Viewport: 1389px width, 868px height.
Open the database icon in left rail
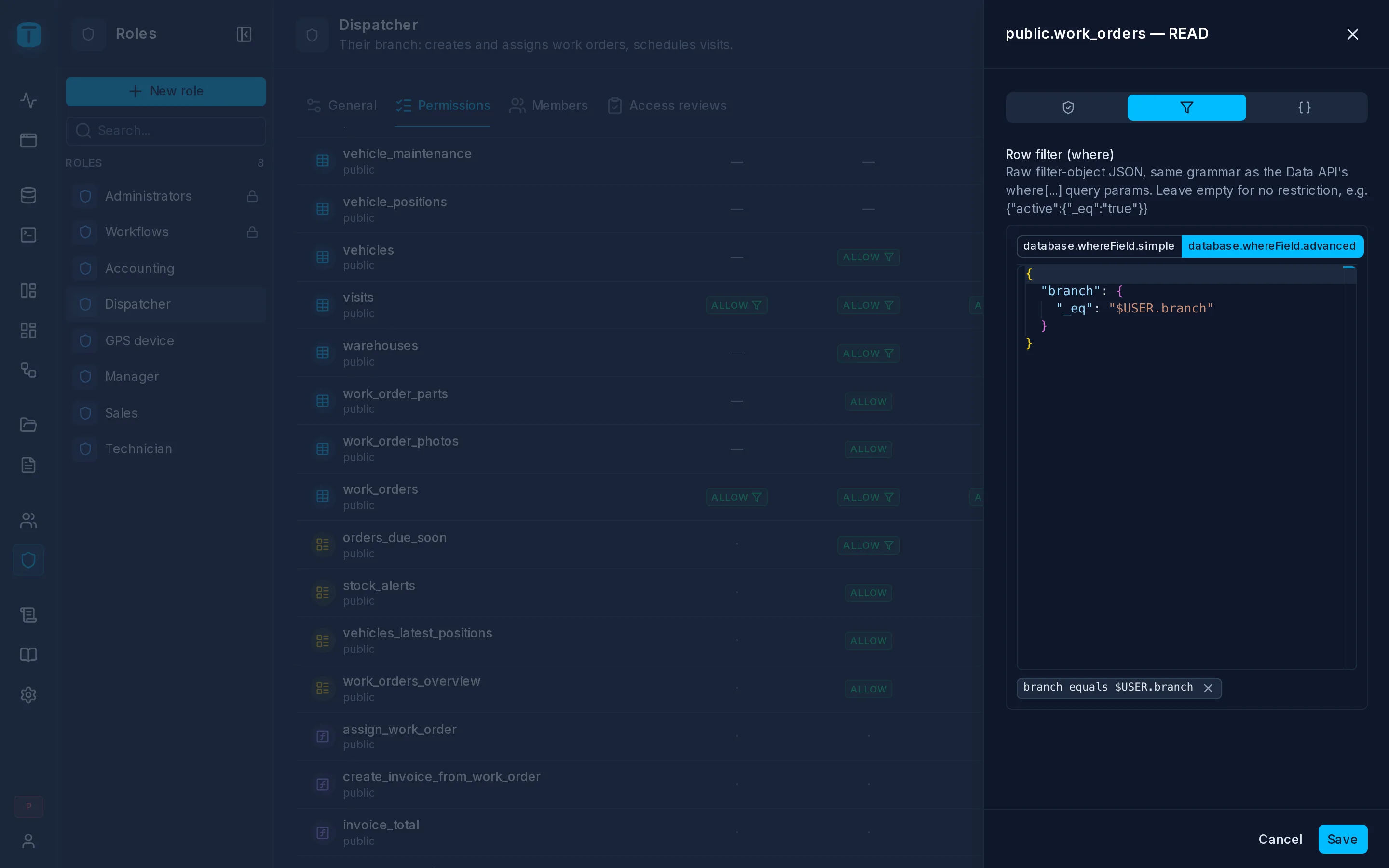pos(28,195)
